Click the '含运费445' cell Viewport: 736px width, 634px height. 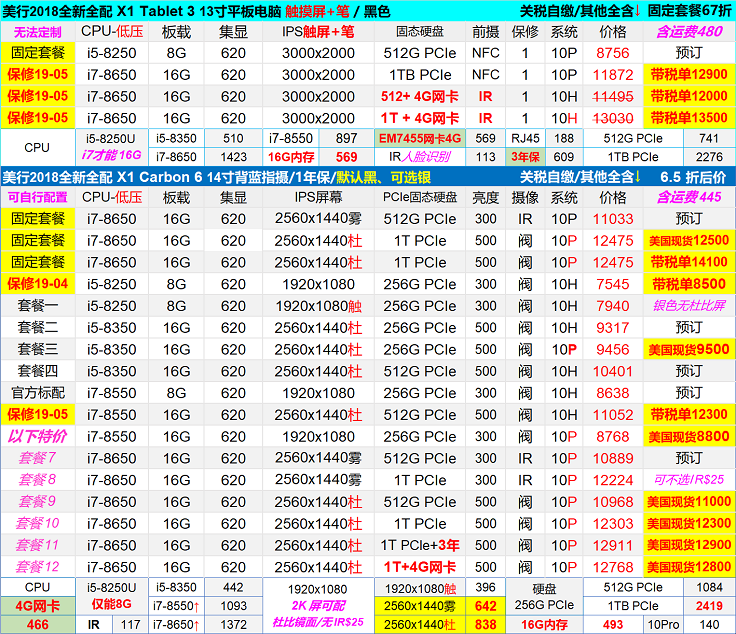689,197
